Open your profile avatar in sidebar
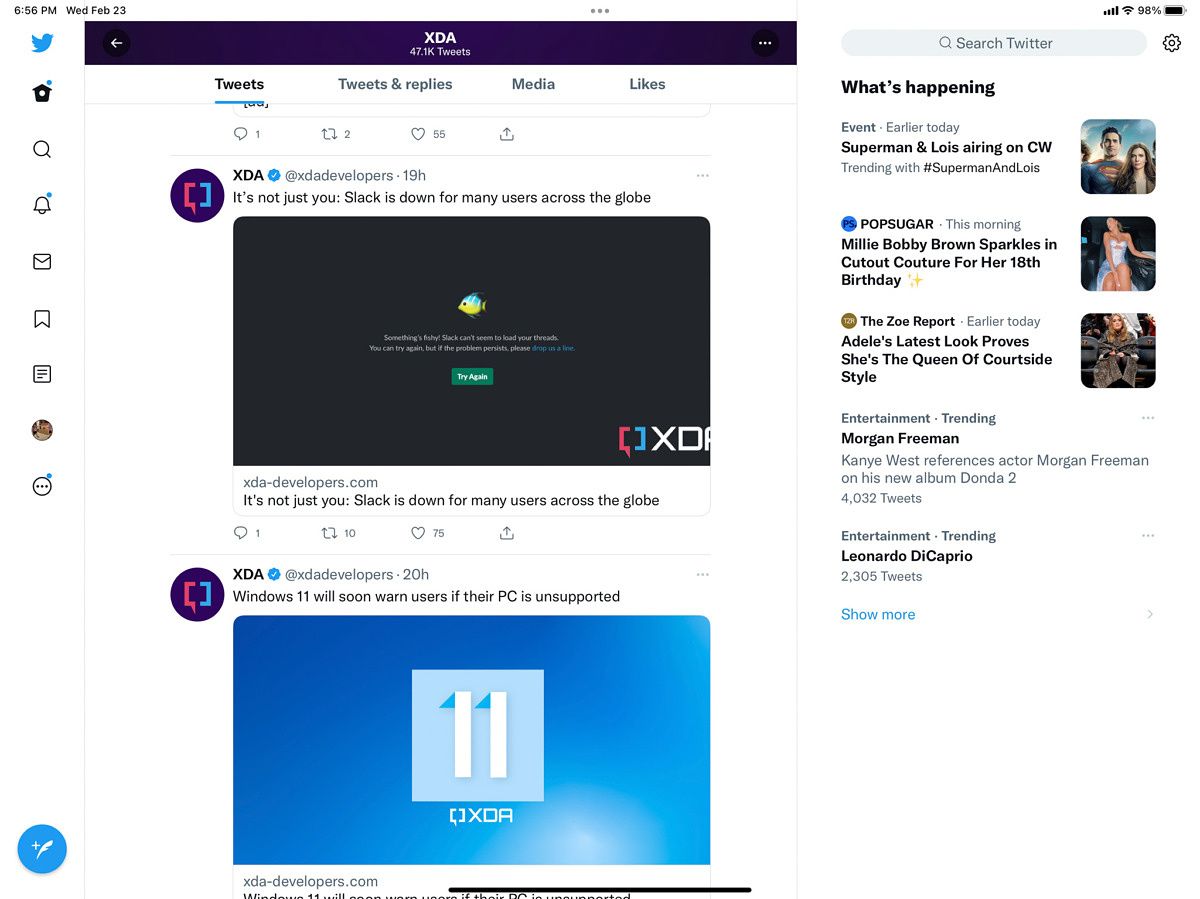This screenshot has width=1200, height=899. click(42, 430)
